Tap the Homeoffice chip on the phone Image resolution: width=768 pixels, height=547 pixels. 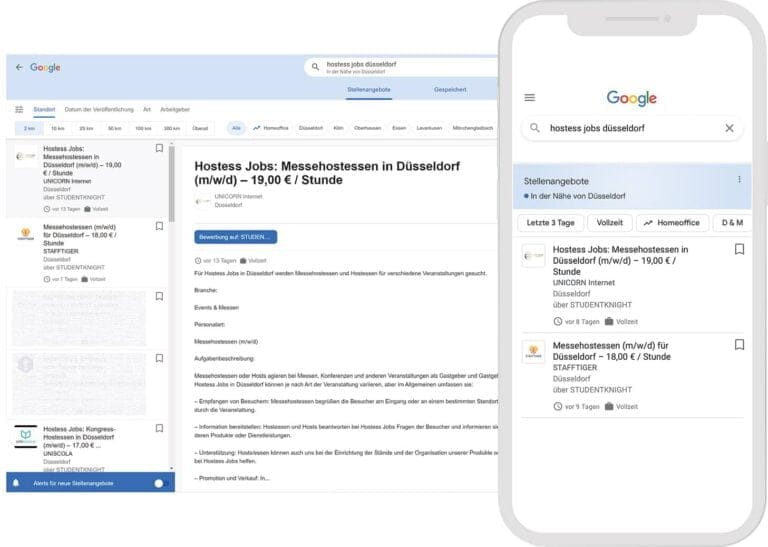(x=672, y=222)
